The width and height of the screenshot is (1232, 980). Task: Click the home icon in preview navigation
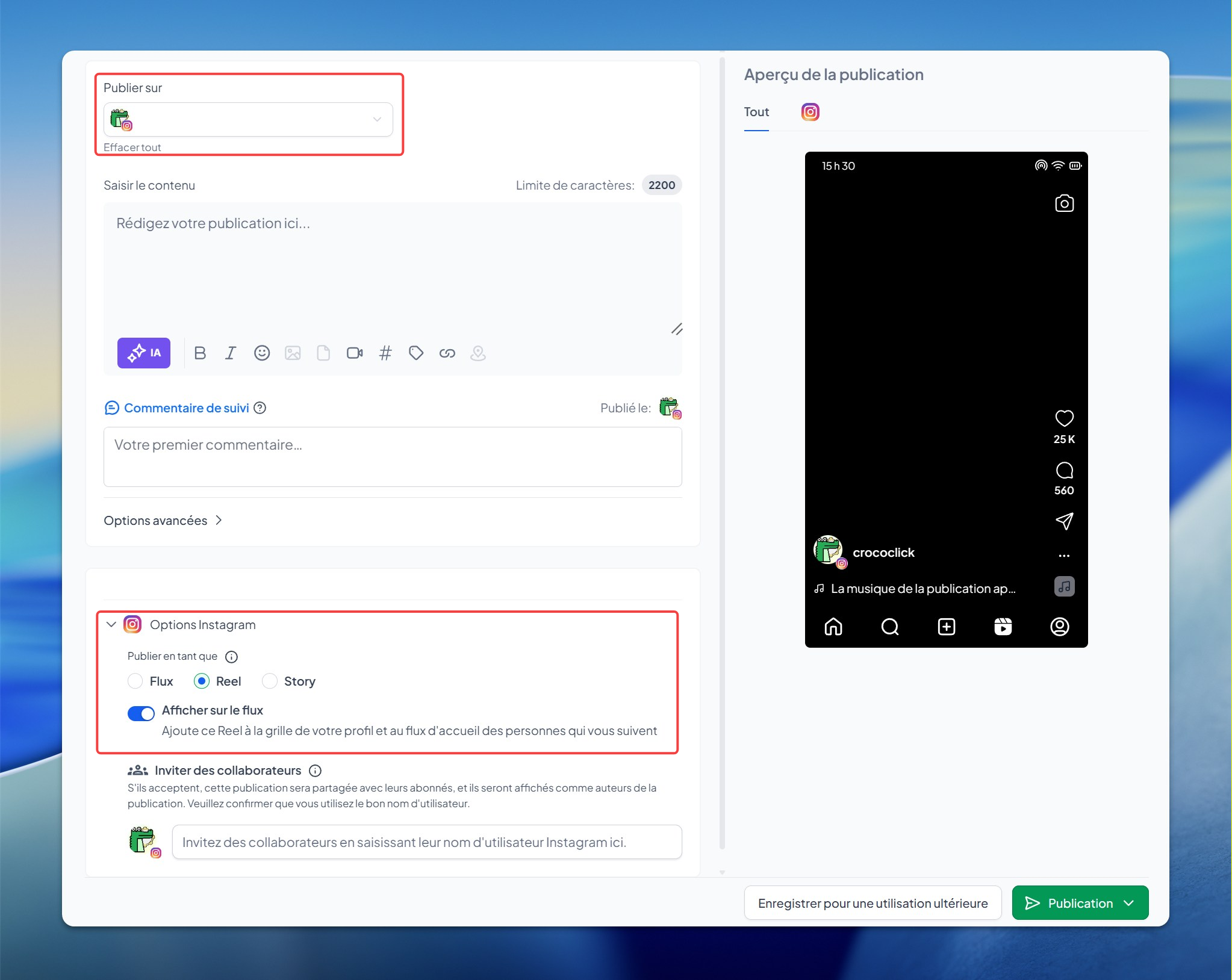coord(833,627)
